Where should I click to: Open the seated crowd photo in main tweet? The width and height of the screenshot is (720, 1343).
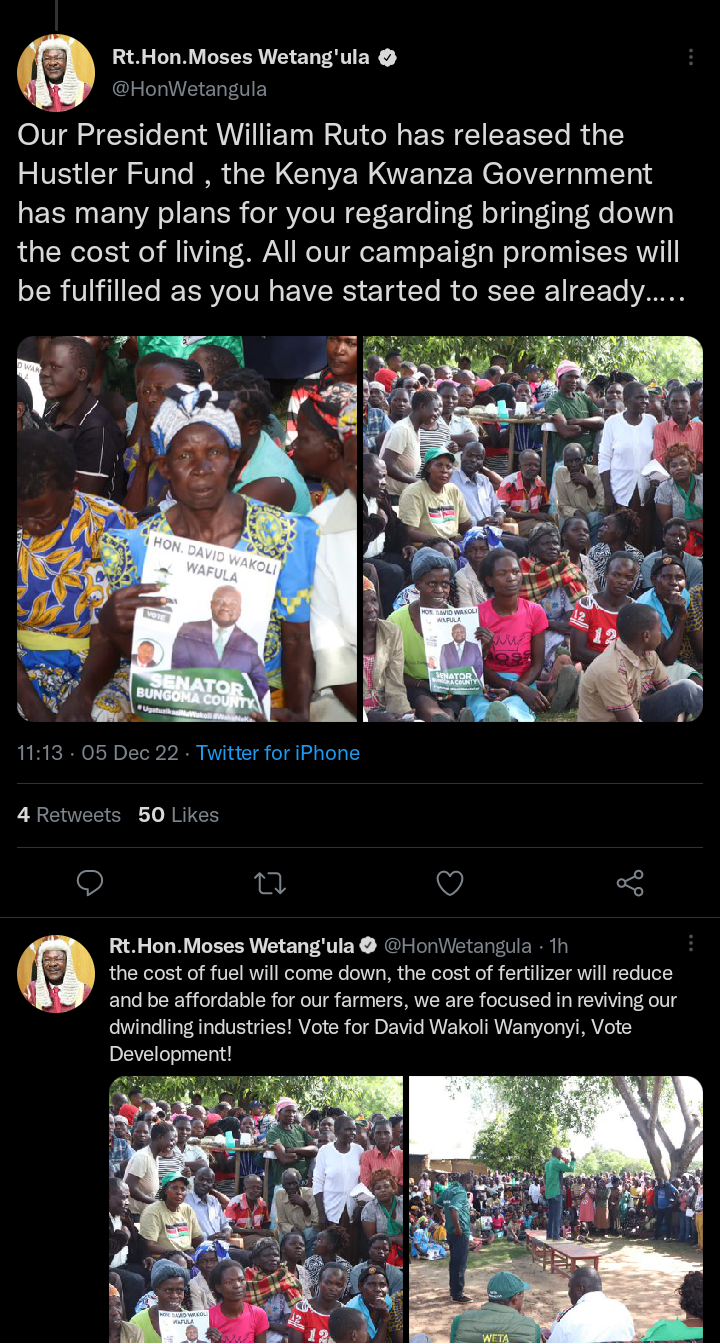(x=533, y=529)
